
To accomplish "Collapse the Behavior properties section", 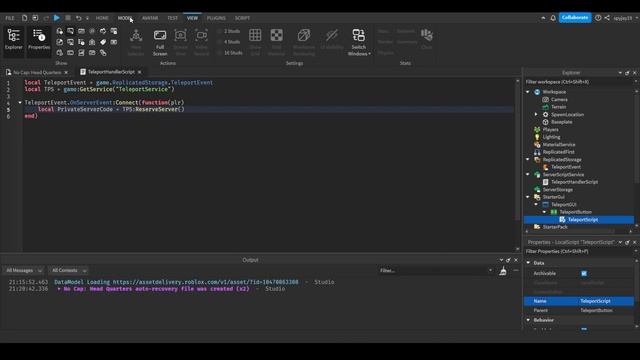I will (x=529, y=320).
